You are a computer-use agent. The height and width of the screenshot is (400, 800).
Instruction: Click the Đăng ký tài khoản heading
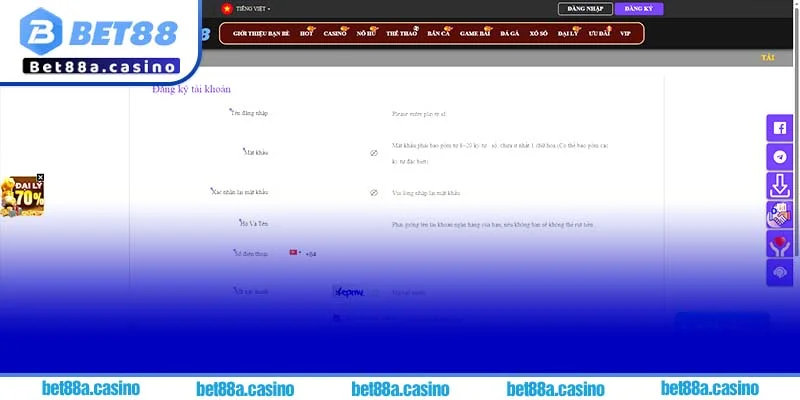tap(191, 89)
